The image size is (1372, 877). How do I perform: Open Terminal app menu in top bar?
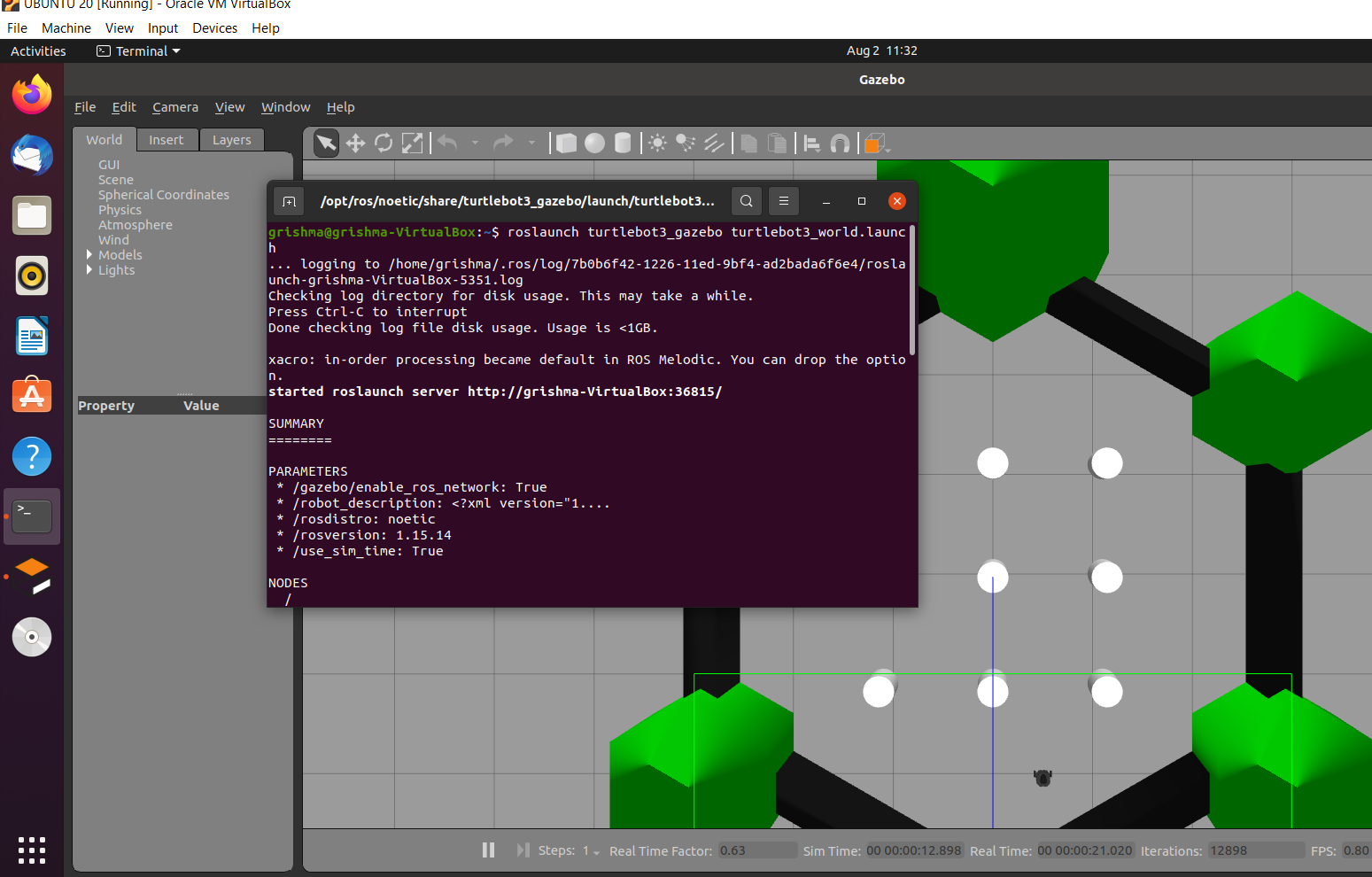[x=139, y=51]
